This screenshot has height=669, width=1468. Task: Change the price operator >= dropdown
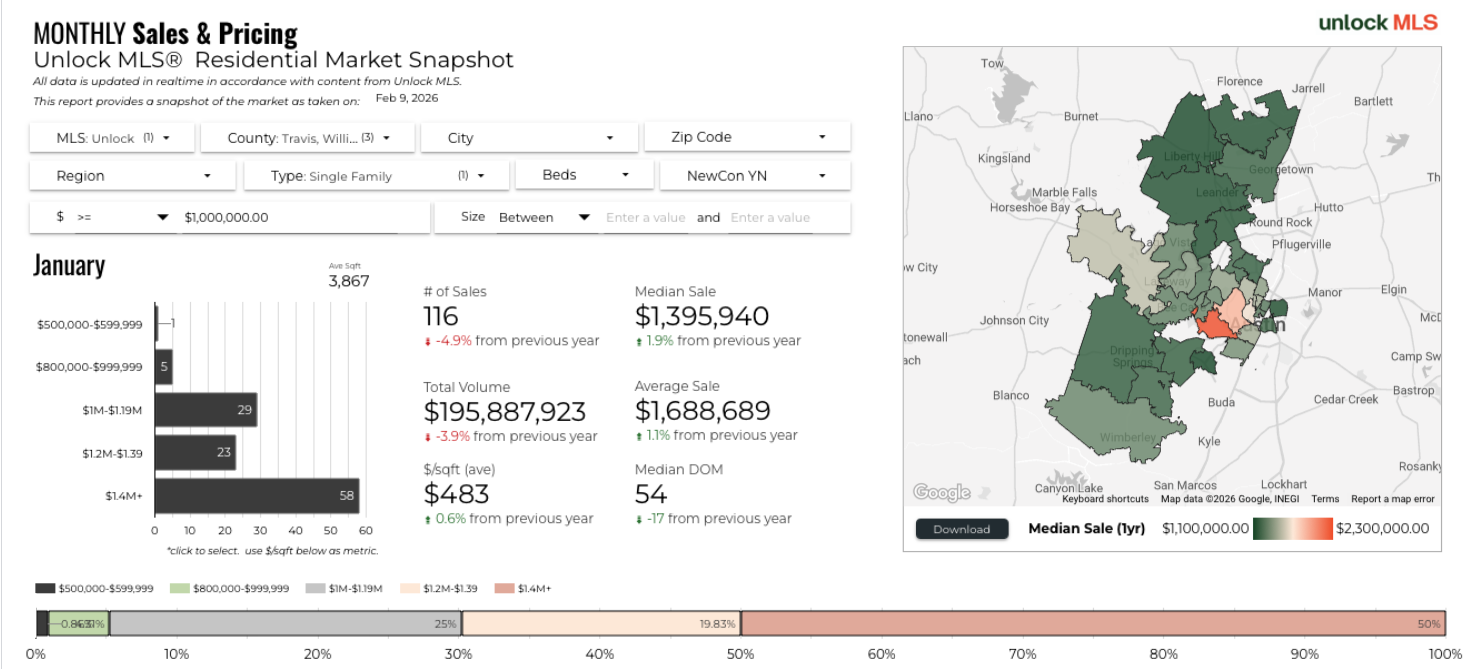(123, 217)
